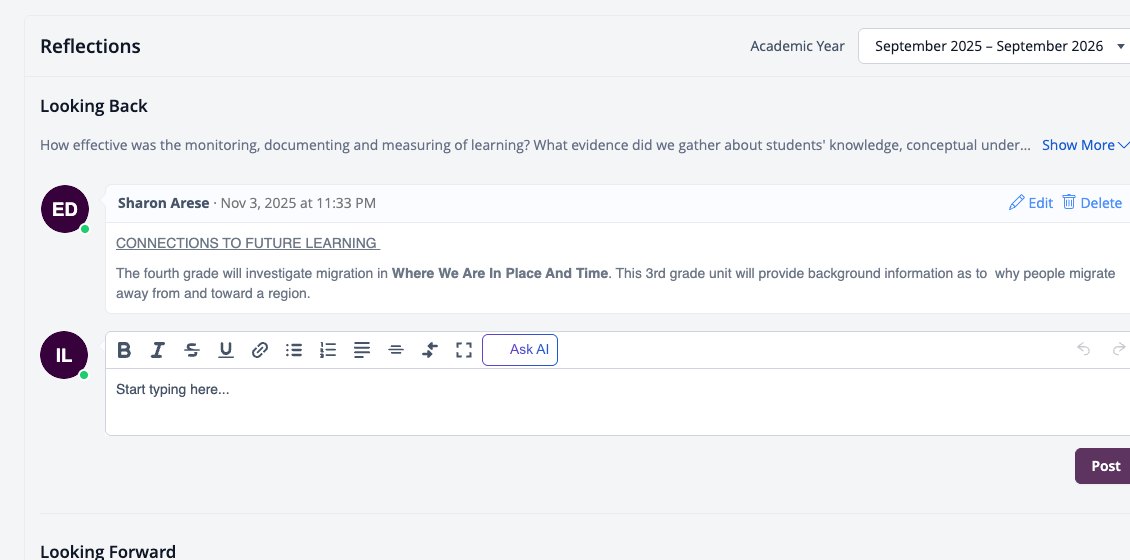Start a bulleted list
Screen dimensions: 1130x560
pyautogui.click(x=294, y=350)
